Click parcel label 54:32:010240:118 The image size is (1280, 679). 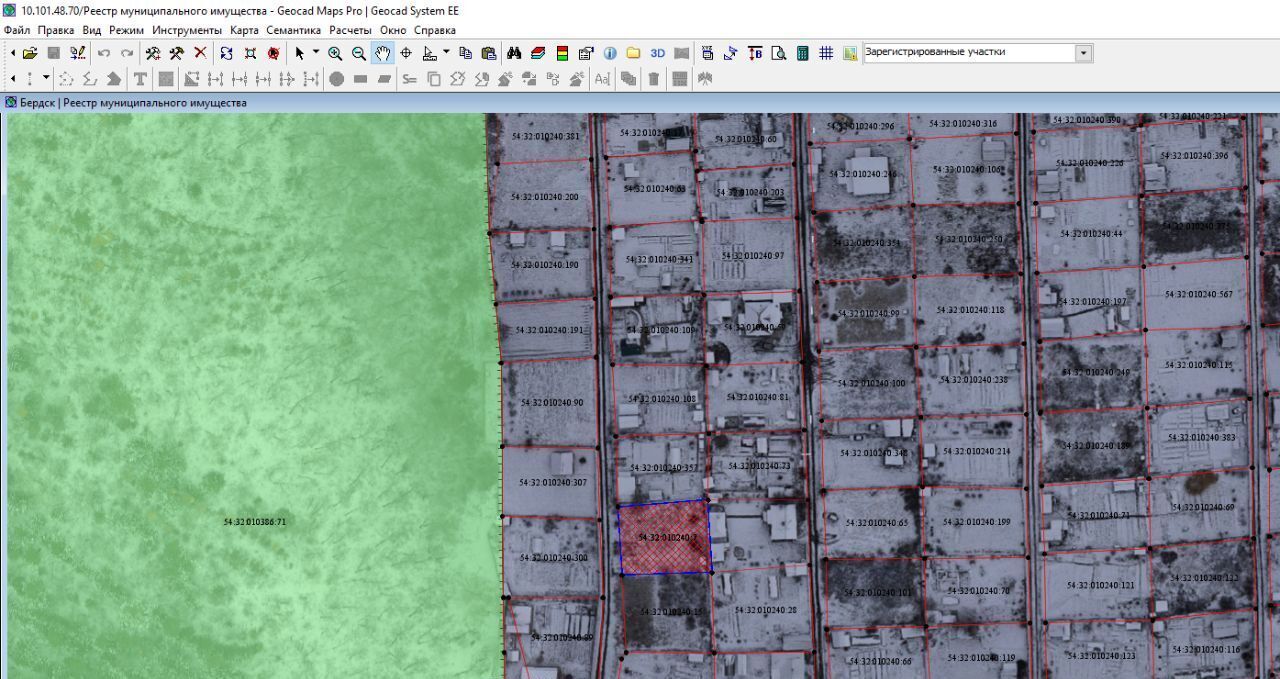pyautogui.click(x=970, y=310)
